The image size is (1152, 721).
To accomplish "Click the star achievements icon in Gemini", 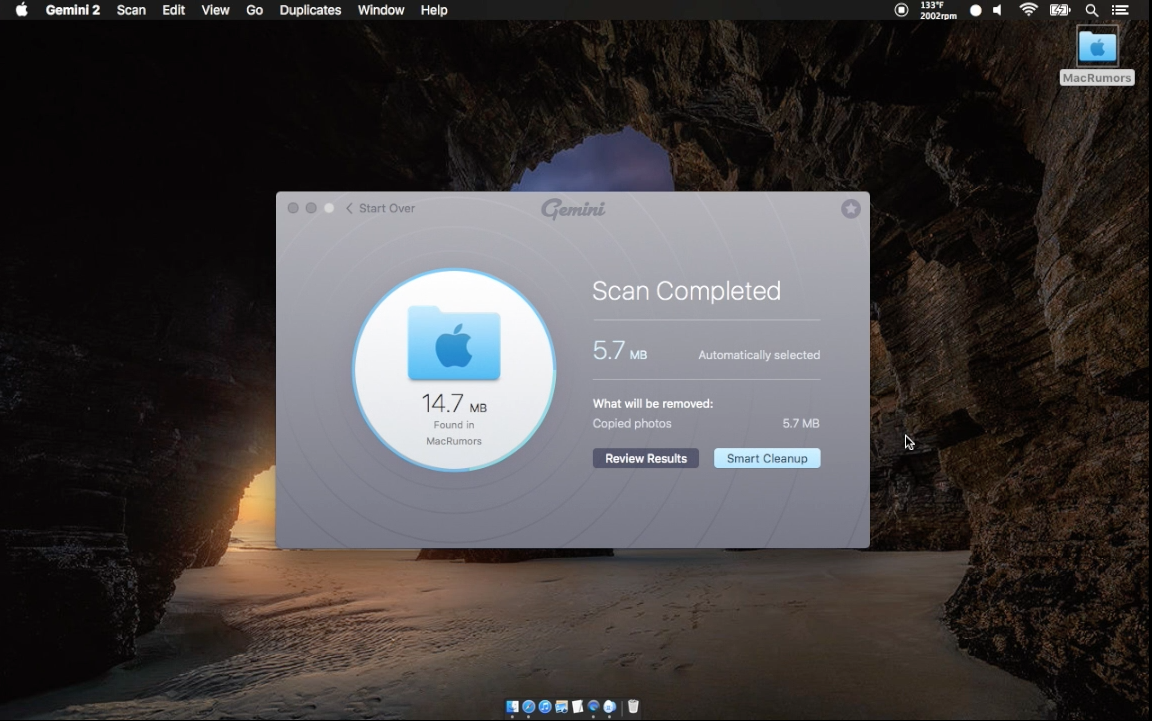I will 850,209.
